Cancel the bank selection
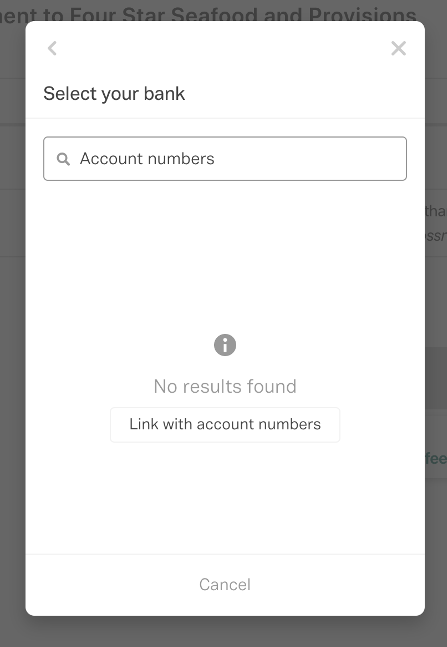The width and height of the screenshot is (447, 647). click(x=225, y=584)
